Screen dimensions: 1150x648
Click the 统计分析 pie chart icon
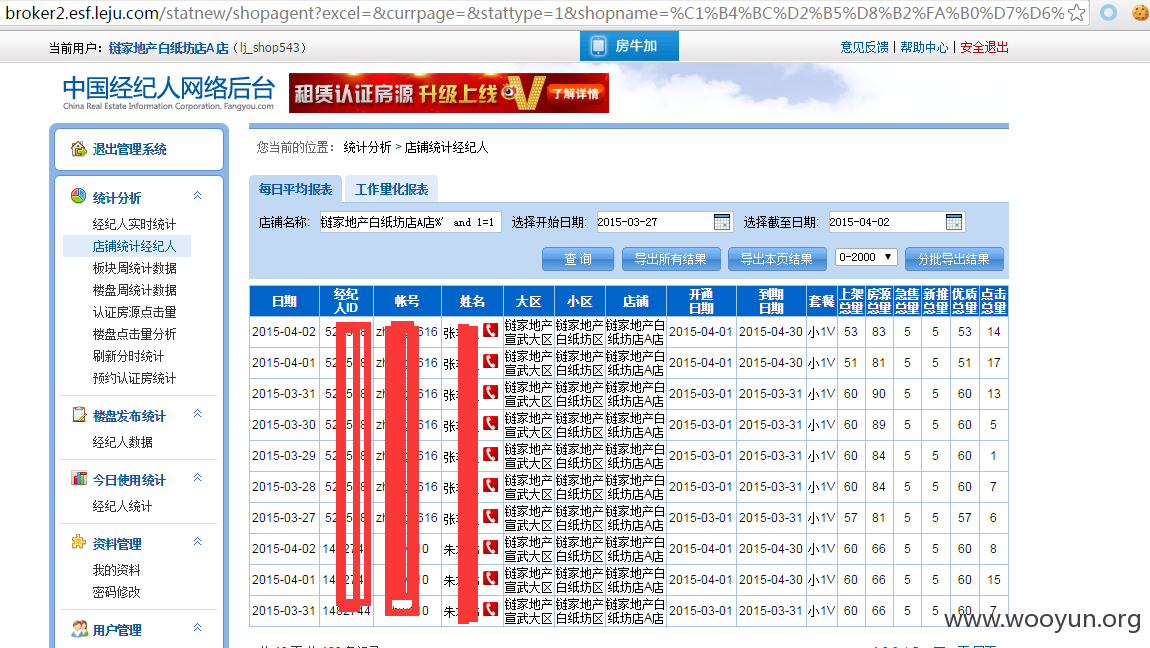coord(78,196)
